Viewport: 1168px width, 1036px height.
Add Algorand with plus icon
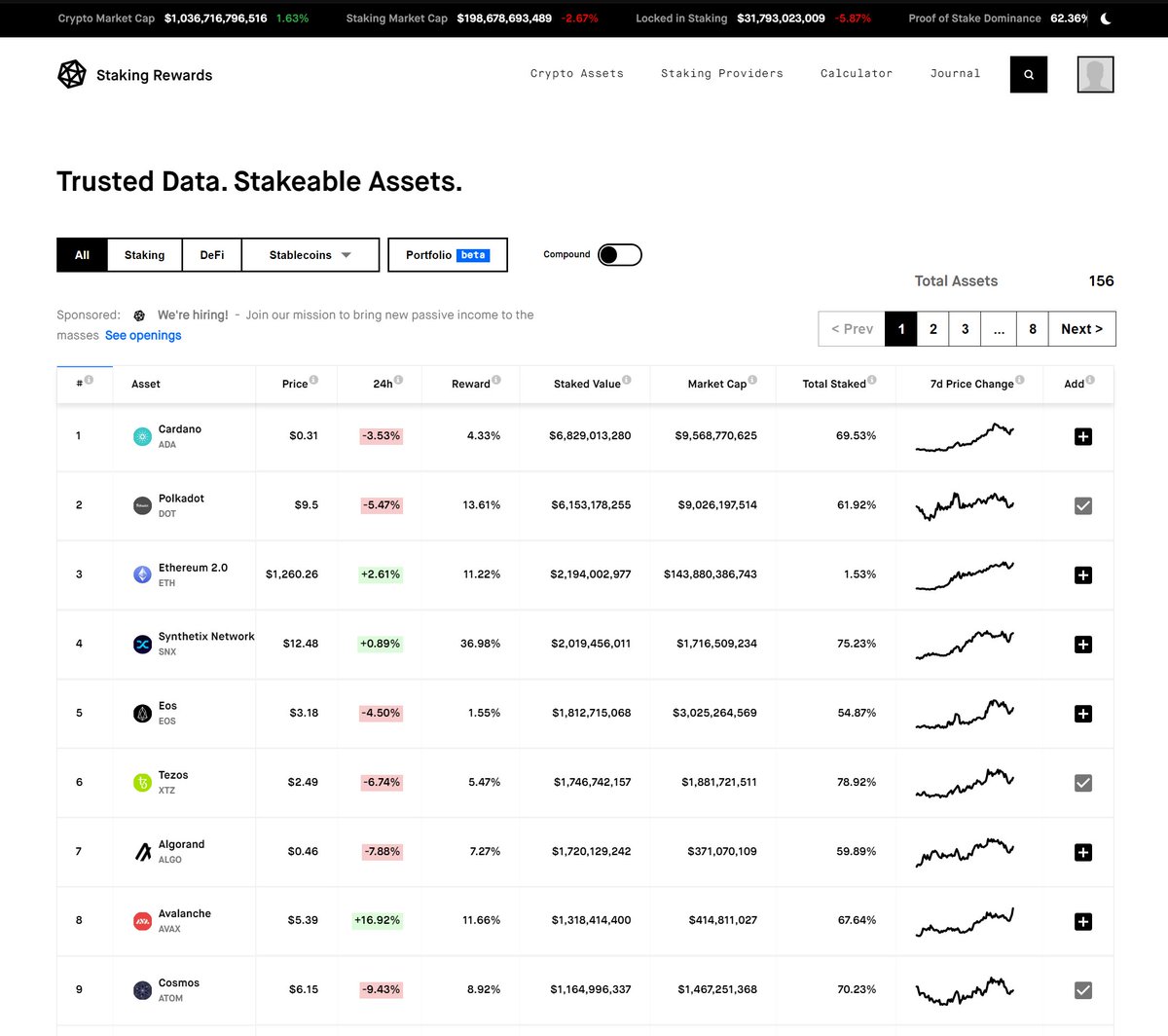point(1082,852)
